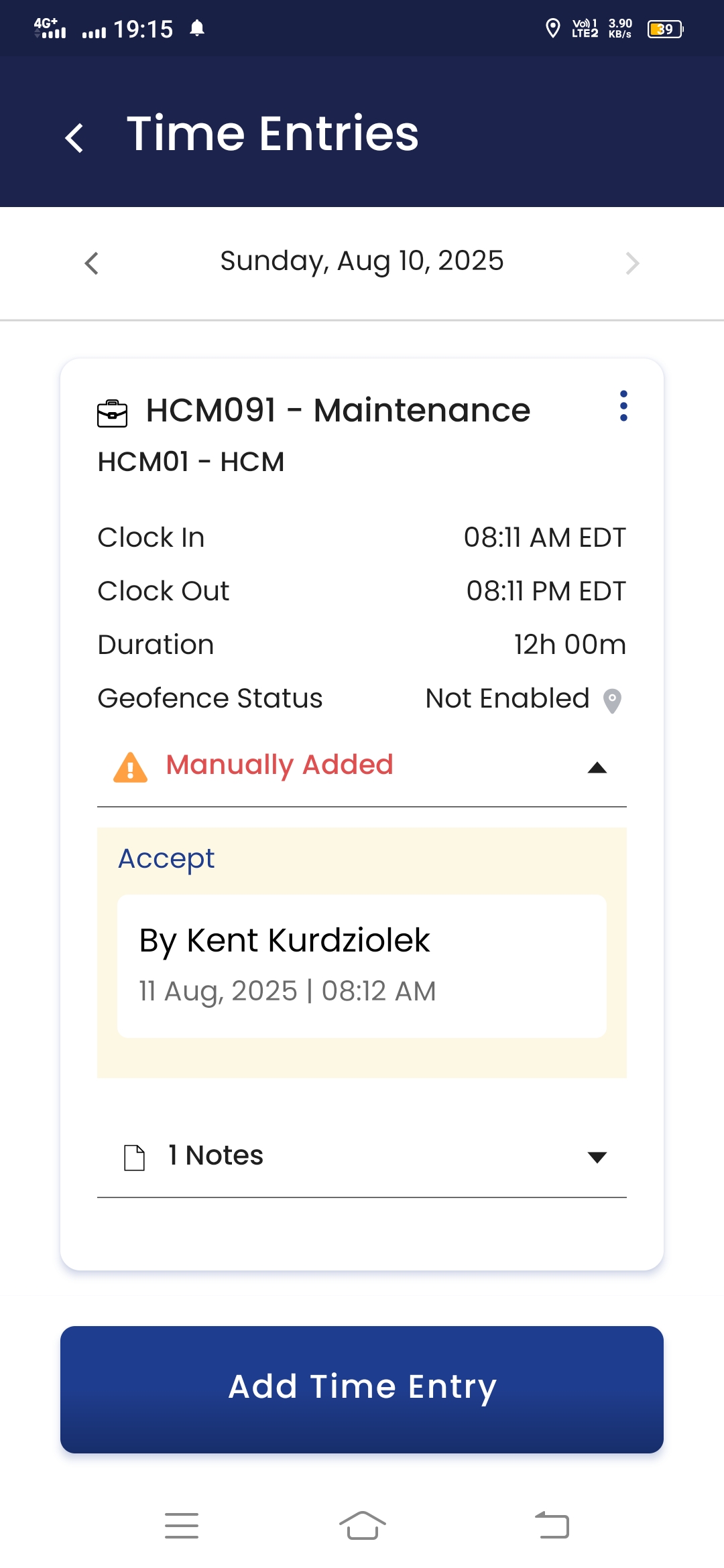The image size is (724, 1568).
Task: Tap the Android back navigation icon
Action: (x=552, y=1526)
